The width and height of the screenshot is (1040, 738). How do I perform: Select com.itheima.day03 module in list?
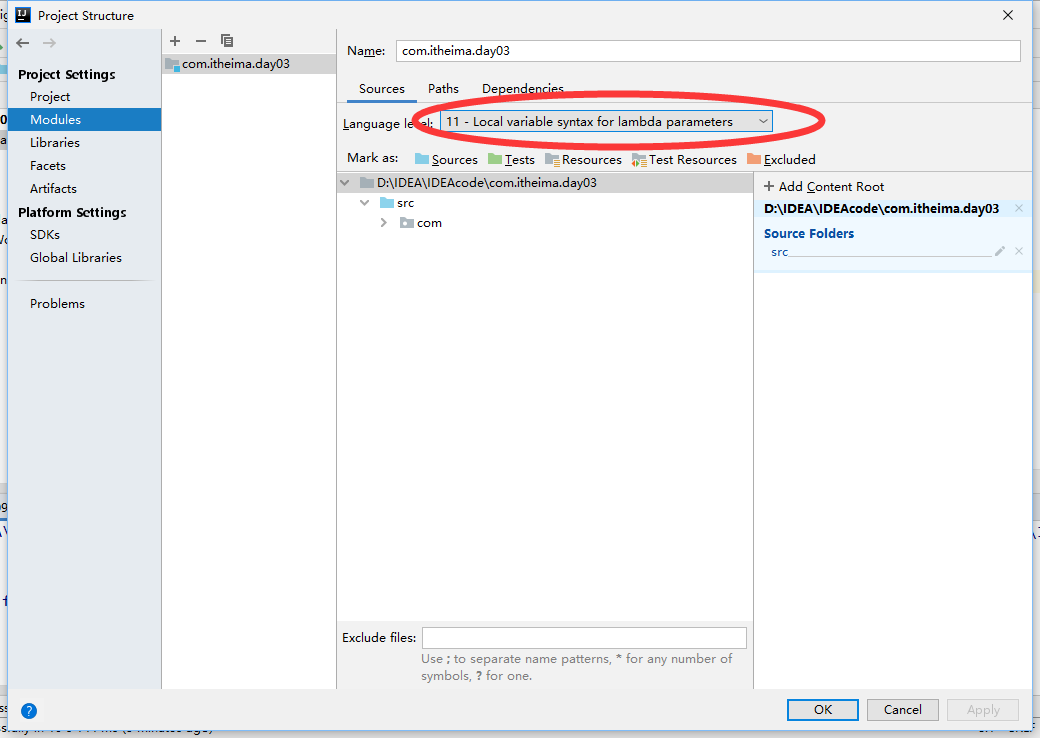pyautogui.click(x=249, y=64)
